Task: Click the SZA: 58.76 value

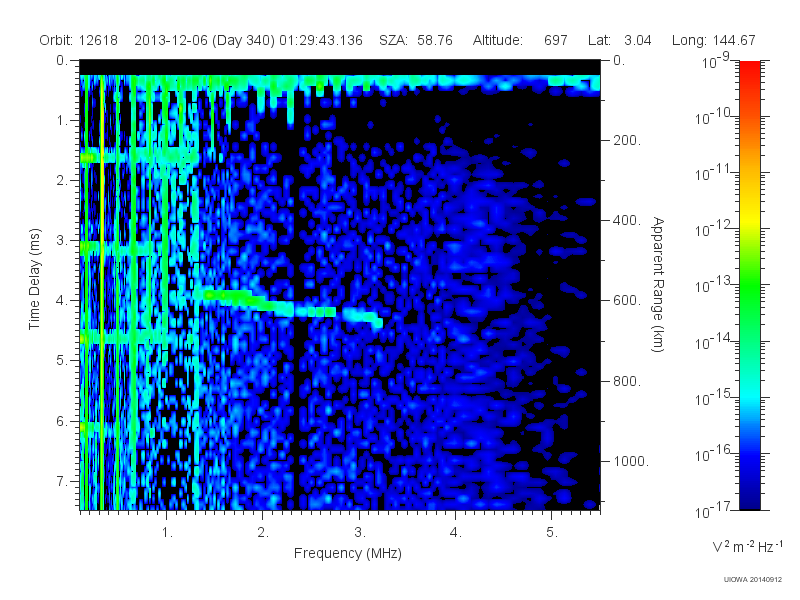Action: 416,40
